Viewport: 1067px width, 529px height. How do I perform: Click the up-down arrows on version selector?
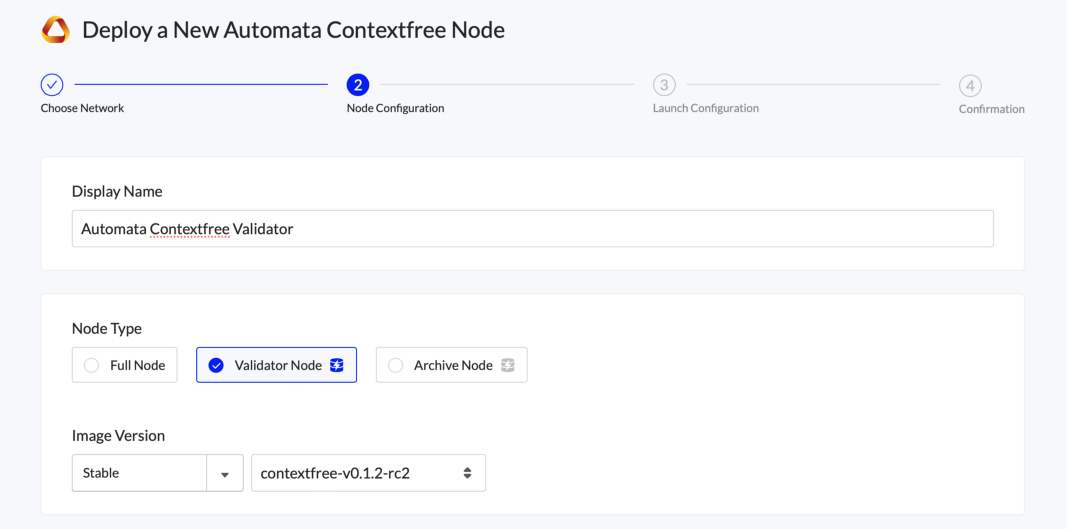[467, 473]
